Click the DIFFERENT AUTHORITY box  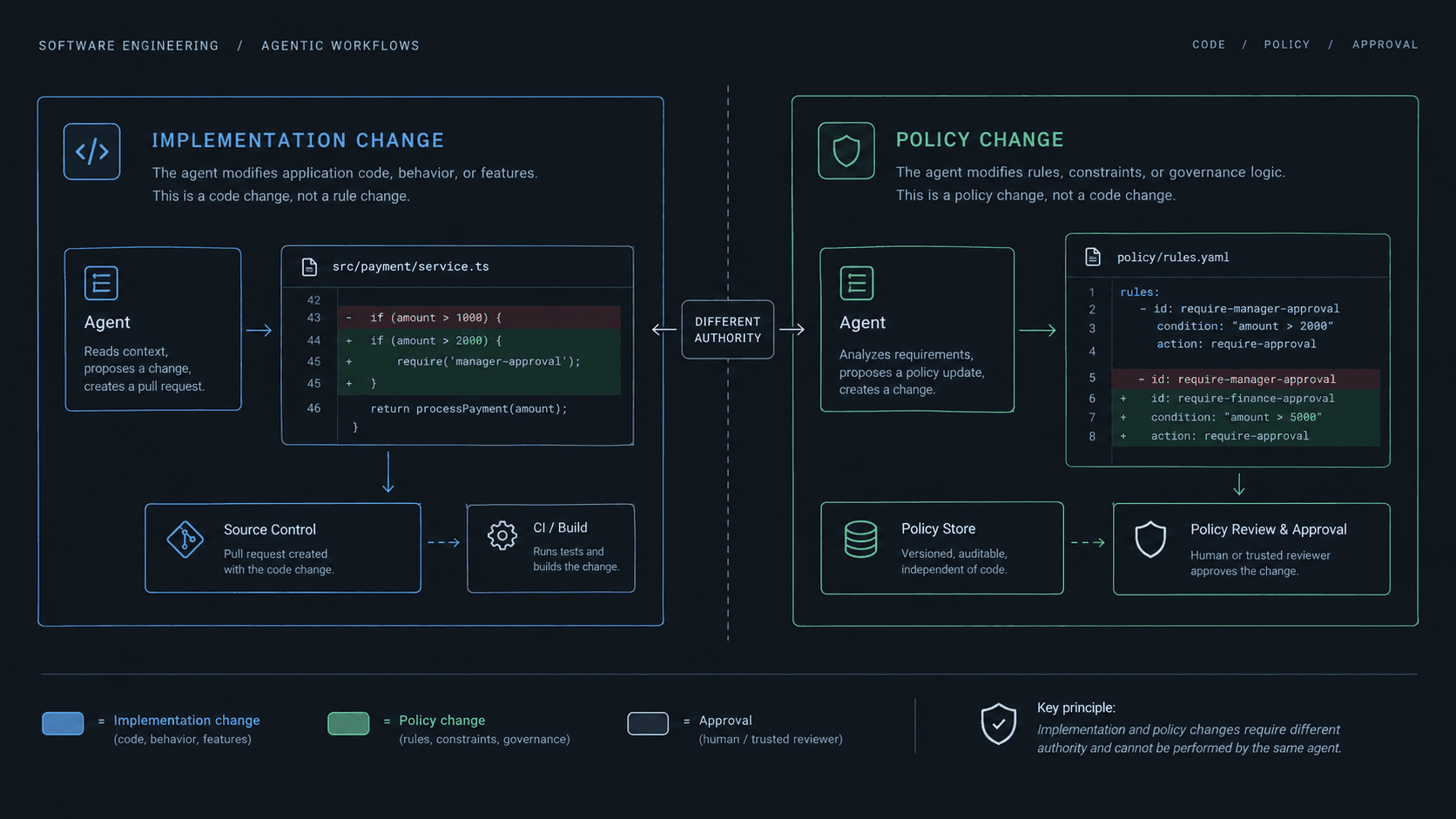click(728, 330)
